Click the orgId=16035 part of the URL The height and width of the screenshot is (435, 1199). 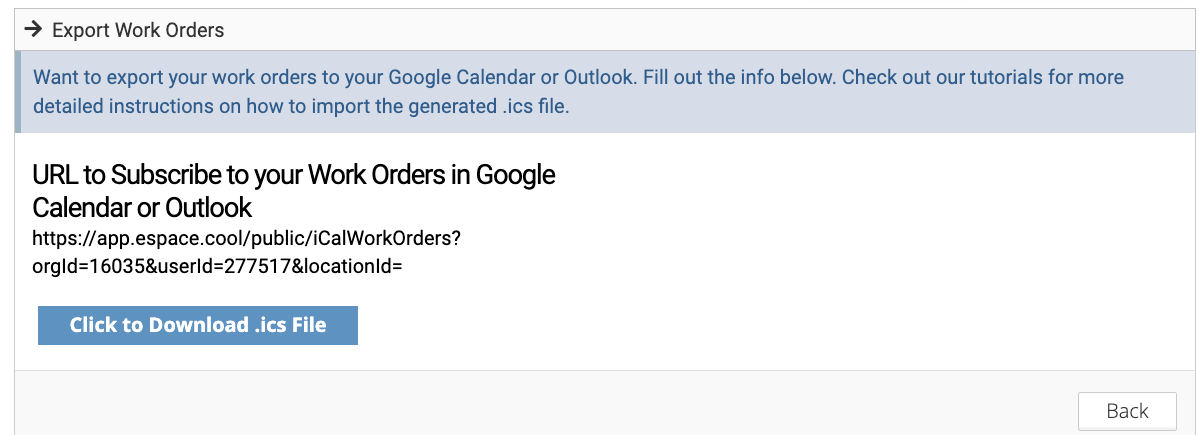click(83, 266)
